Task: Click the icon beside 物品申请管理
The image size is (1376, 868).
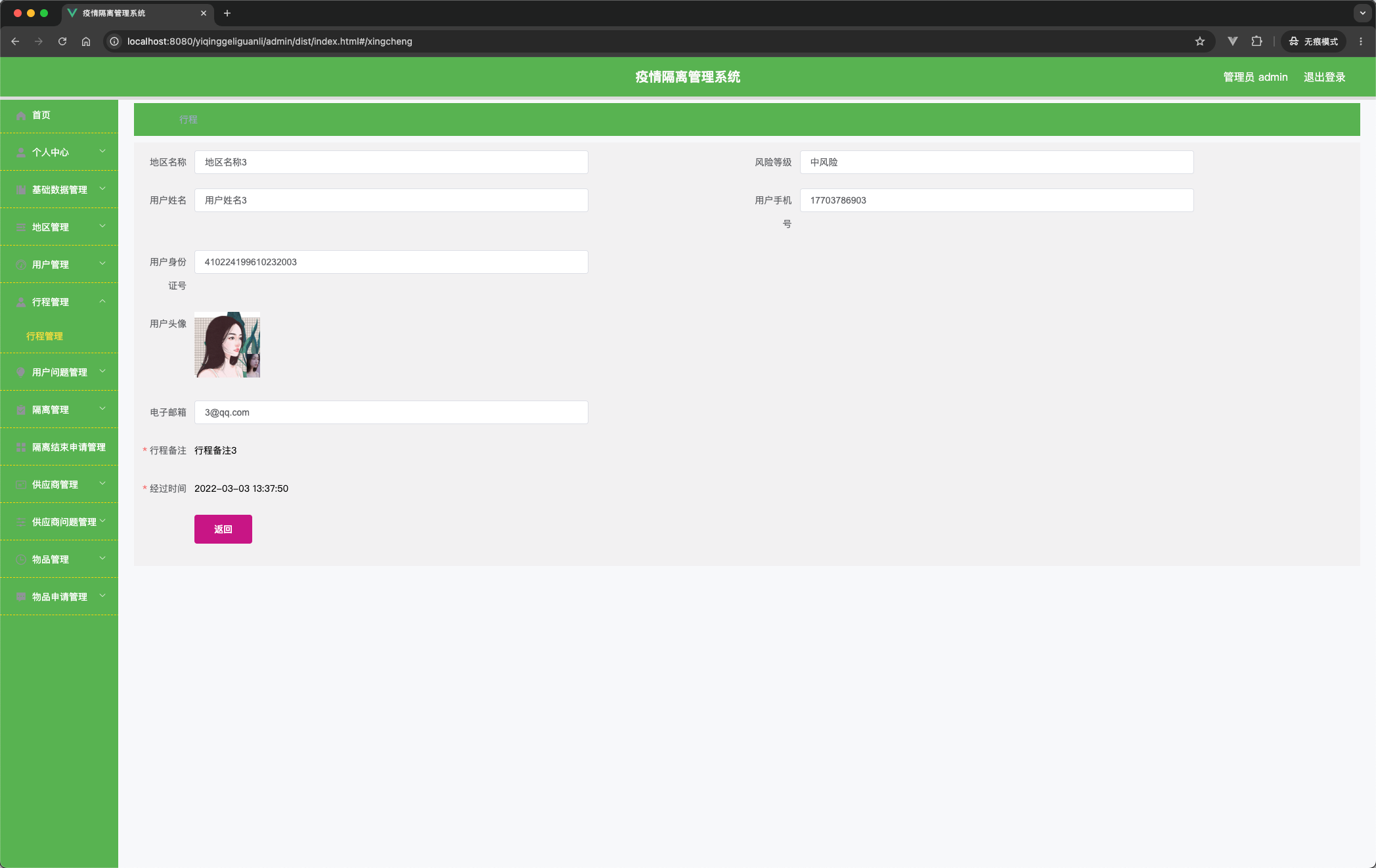Action: point(21,597)
